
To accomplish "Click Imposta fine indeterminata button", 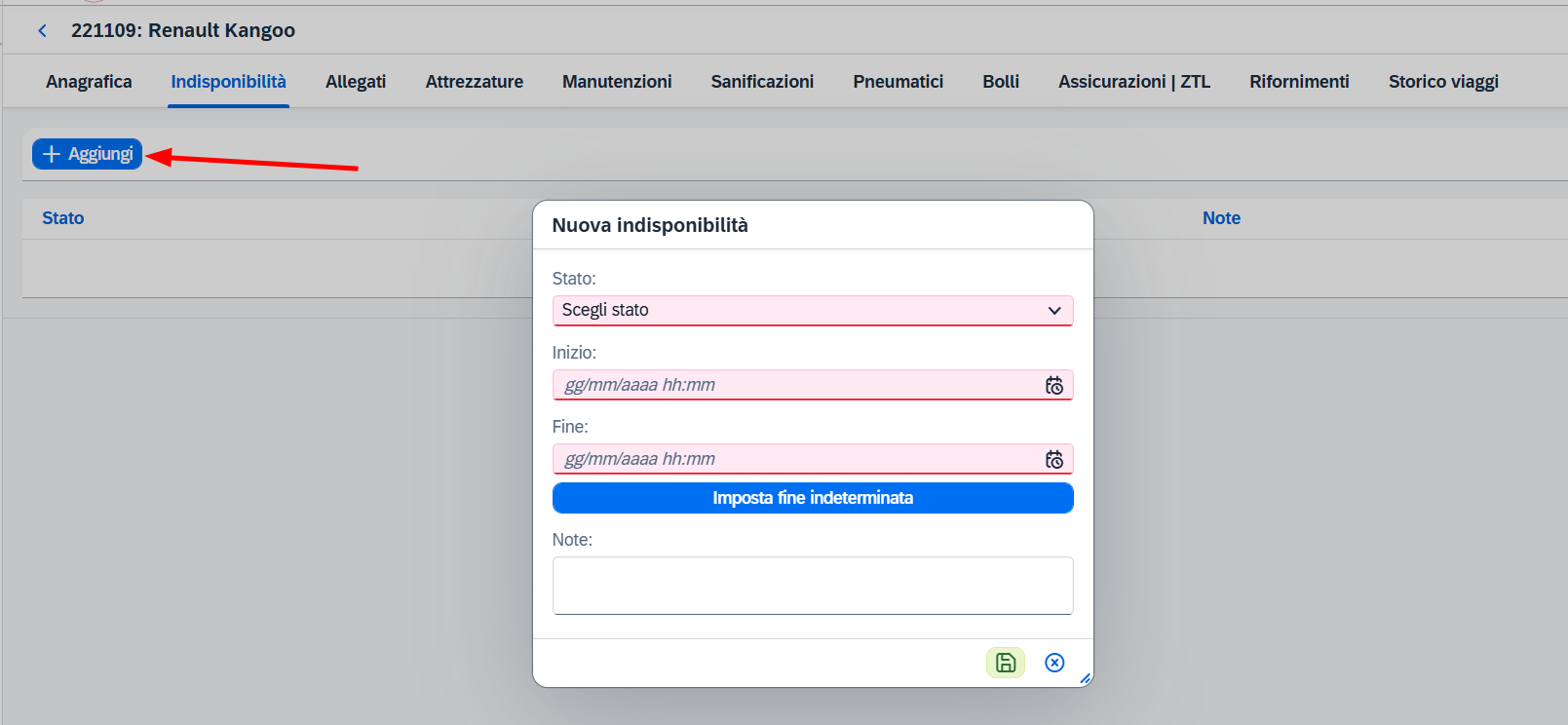I will [813, 498].
